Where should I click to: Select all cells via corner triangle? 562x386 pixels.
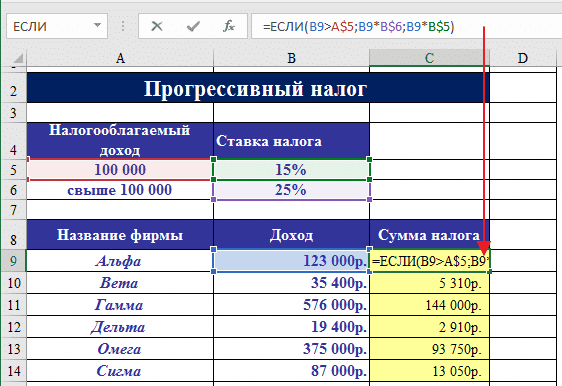coord(17,58)
